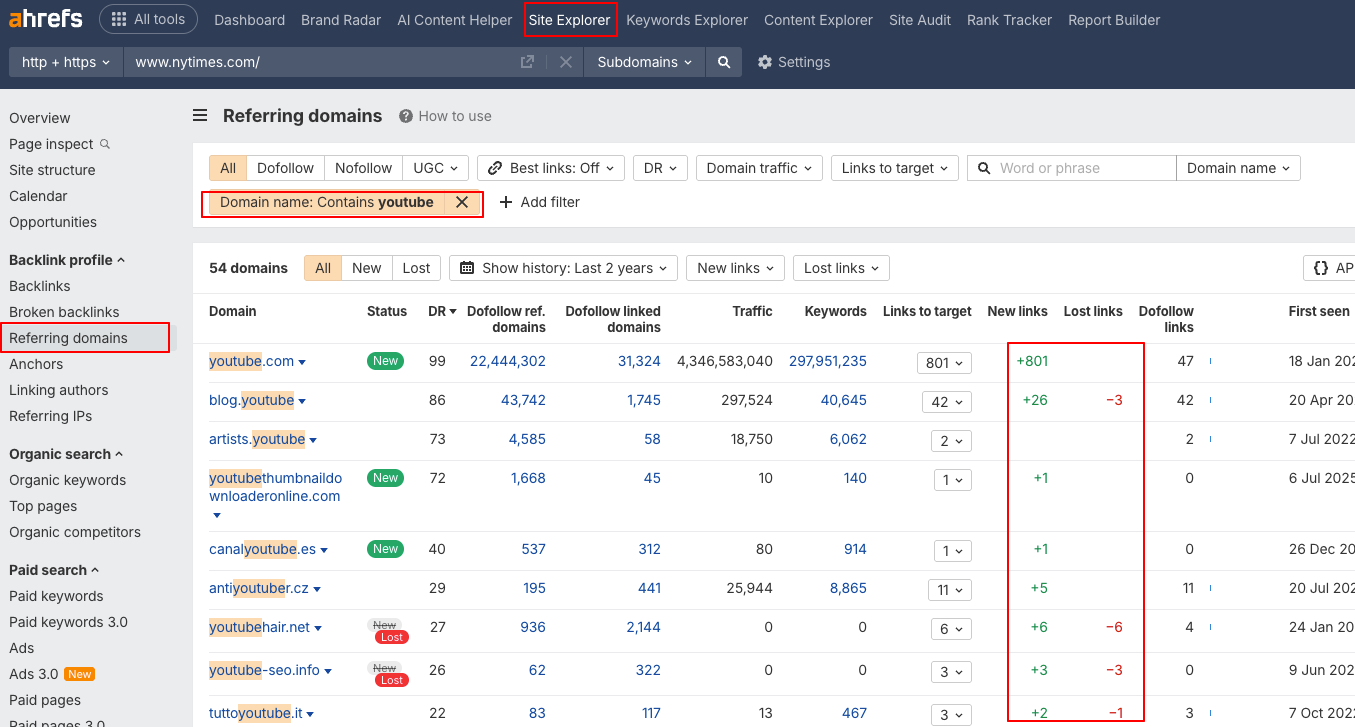The image size is (1355, 727).
Task: Open links to target 801 dropdown
Action: pos(944,363)
